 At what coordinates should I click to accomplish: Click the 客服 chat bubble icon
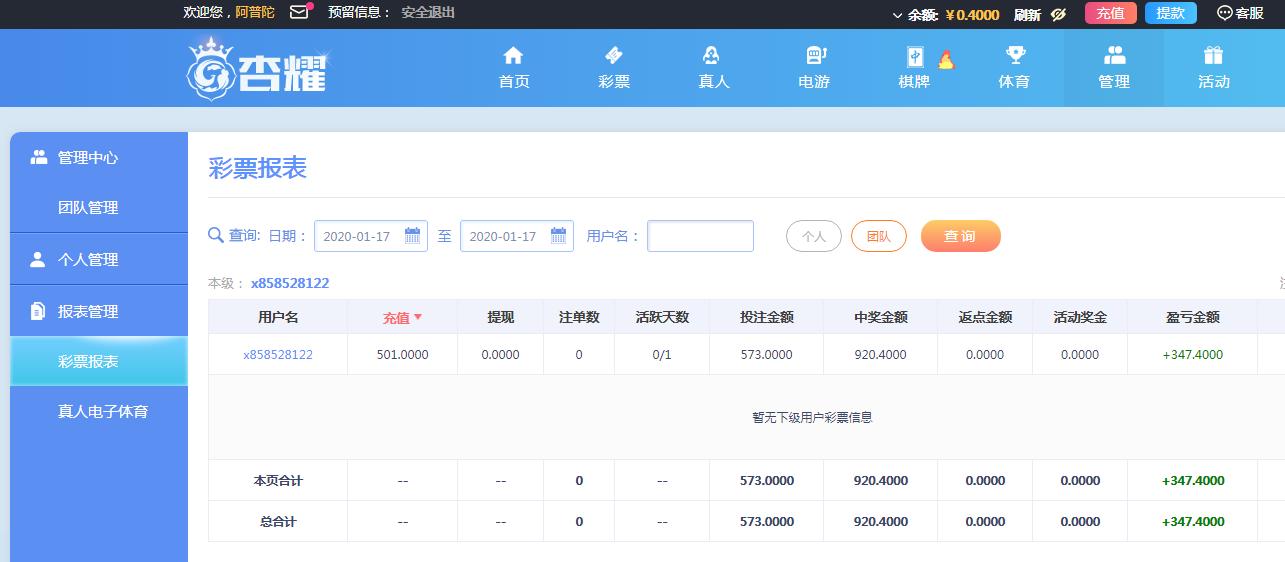click(1225, 13)
